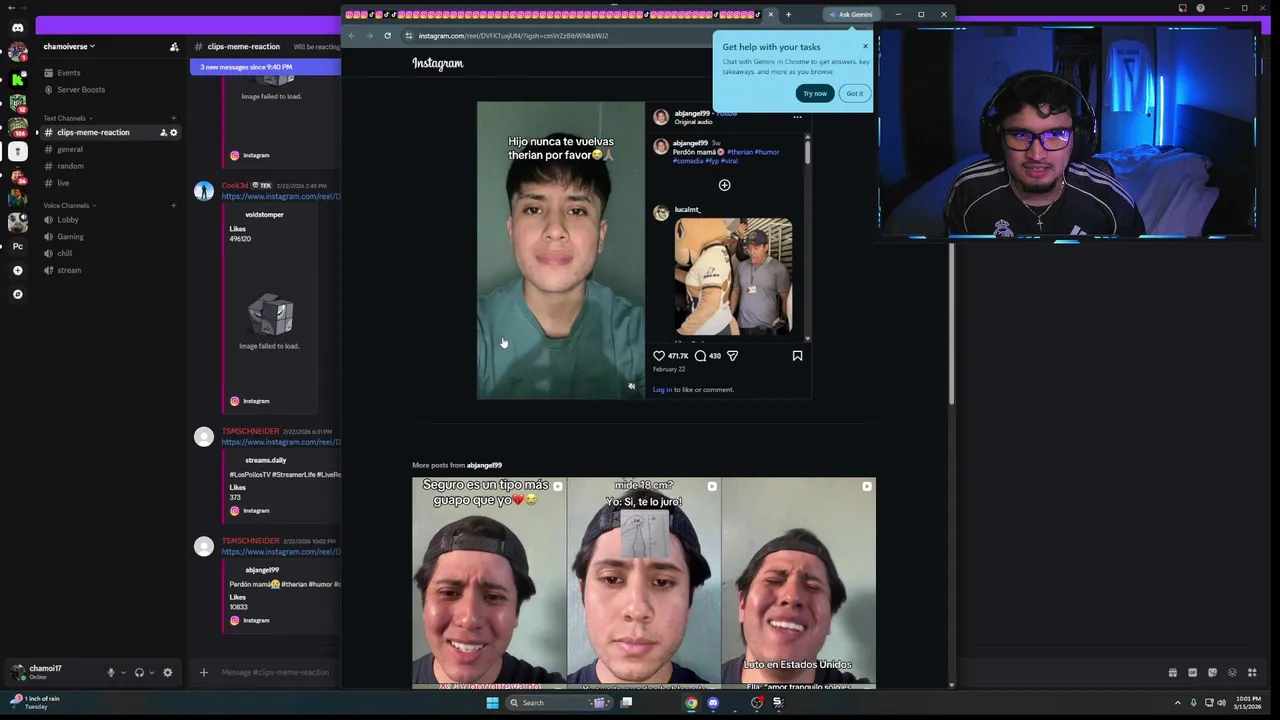Viewport: 1280px width, 720px height.
Task: Open headphone output options arrow
Action: (152, 672)
